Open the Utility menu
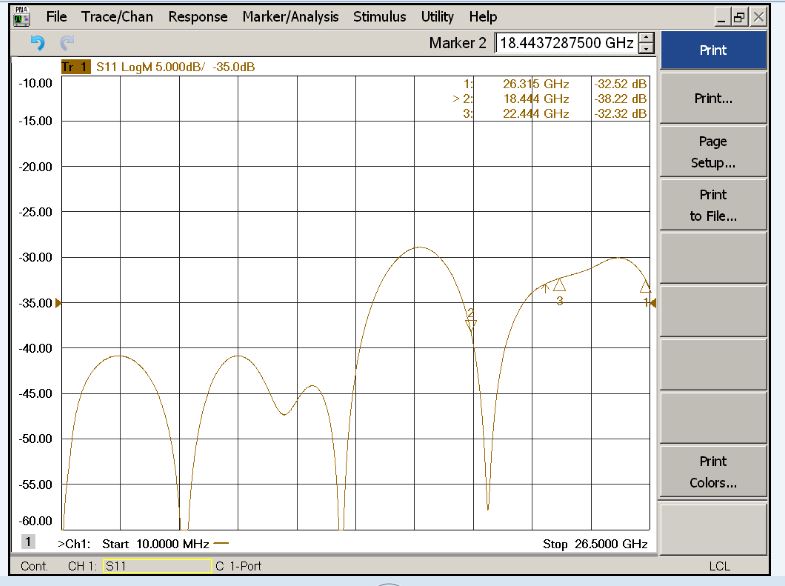 [437, 17]
